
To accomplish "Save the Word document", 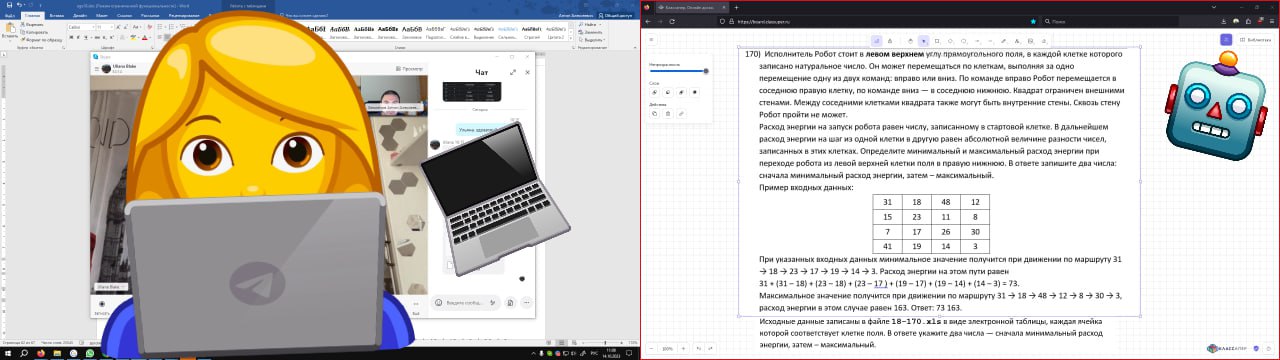I will 9,5.
